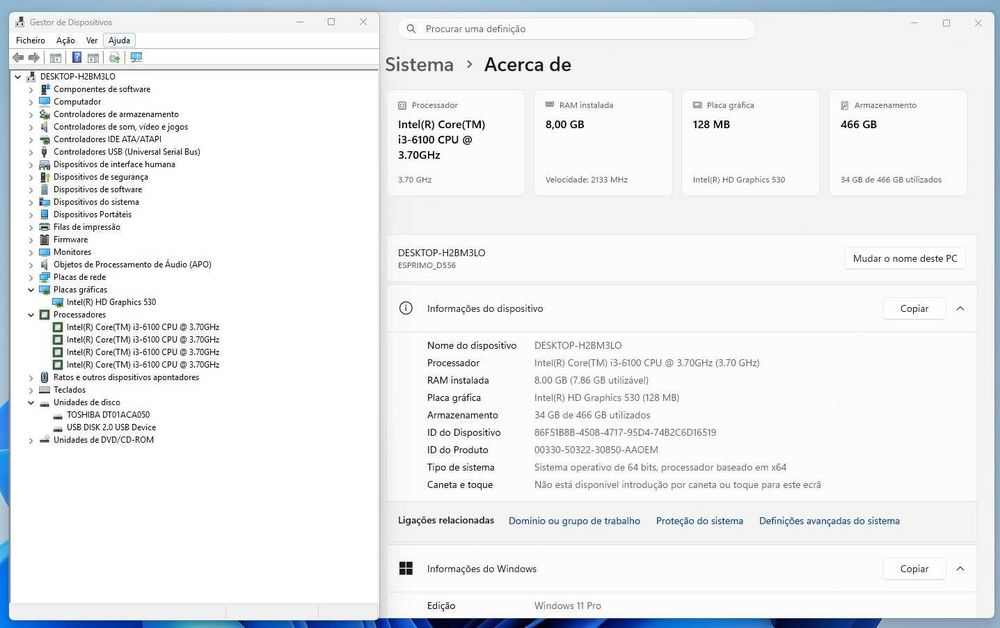Click the update device driver toolbar icon
Image resolution: width=1000 pixels, height=628 pixels.
[x=114, y=58]
